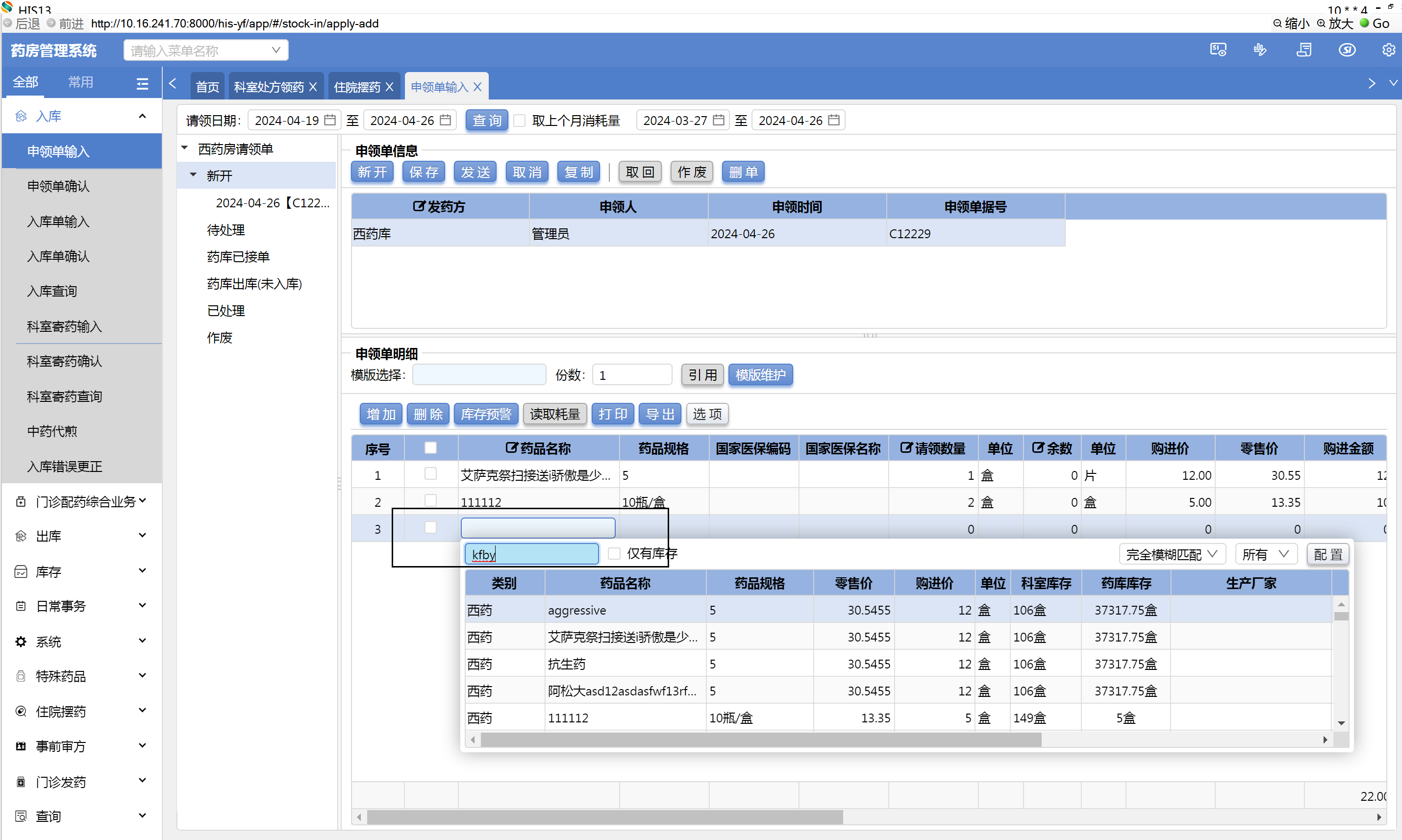Click the 后退 back navigation icon
This screenshot has width=1402, height=840.
(8, 23)
